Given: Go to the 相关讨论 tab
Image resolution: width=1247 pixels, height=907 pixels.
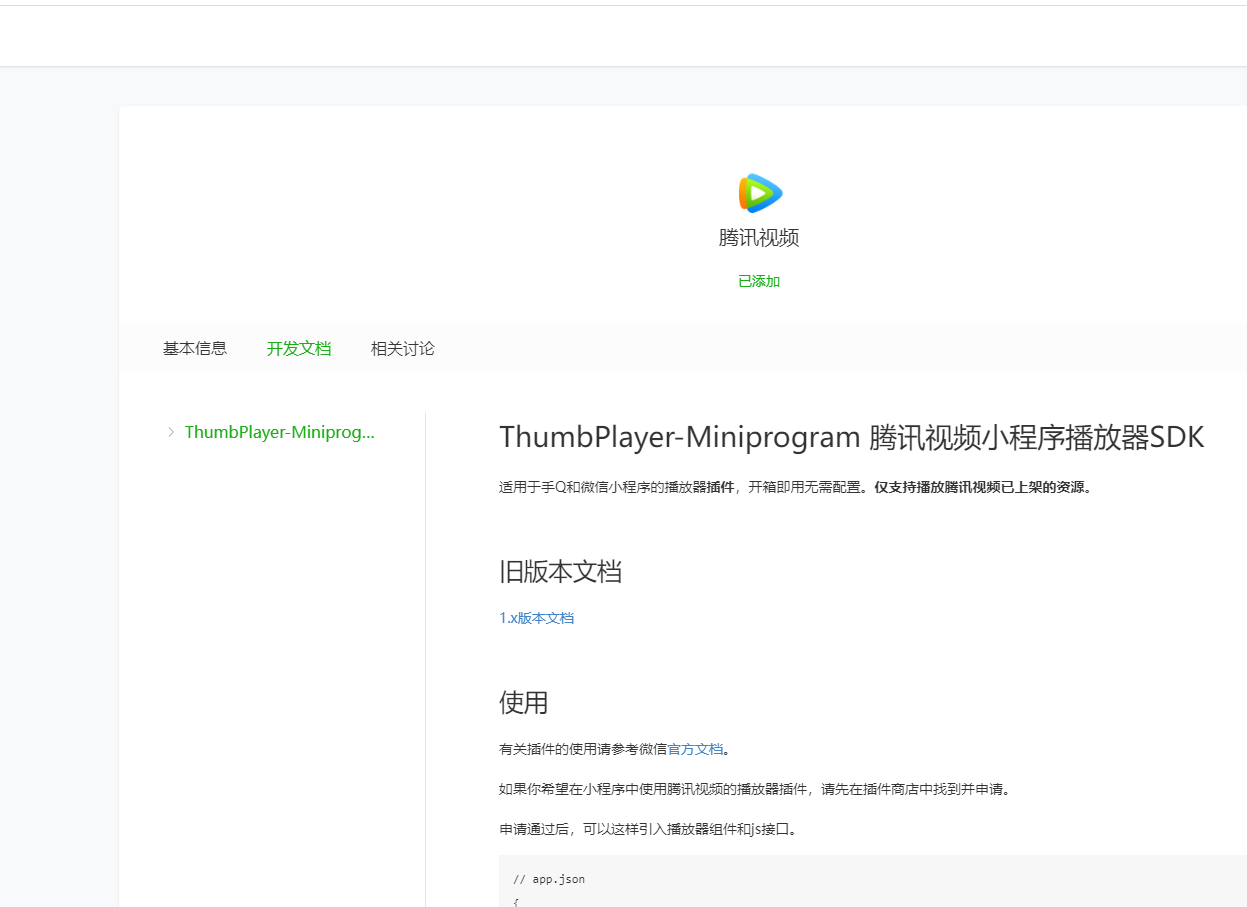Looking at the screenshot, I should pos(403,348).
